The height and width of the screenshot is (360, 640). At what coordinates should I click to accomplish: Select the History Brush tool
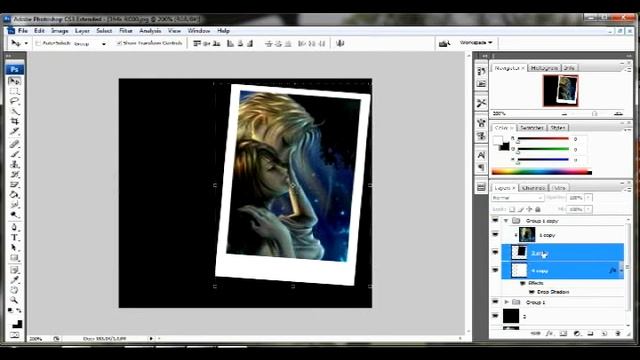(x=14, y=175)
